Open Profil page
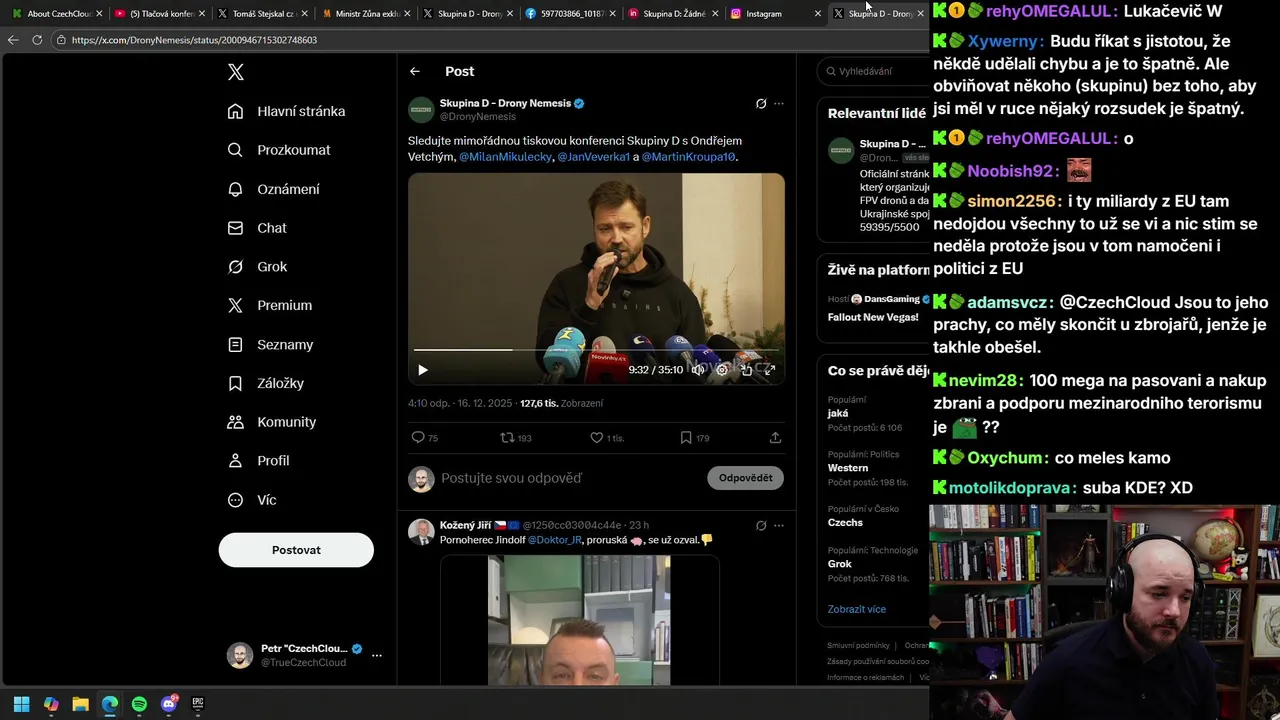Image resolution: width=1280 pixels, height=720 pixels. (x=258, y=461)
